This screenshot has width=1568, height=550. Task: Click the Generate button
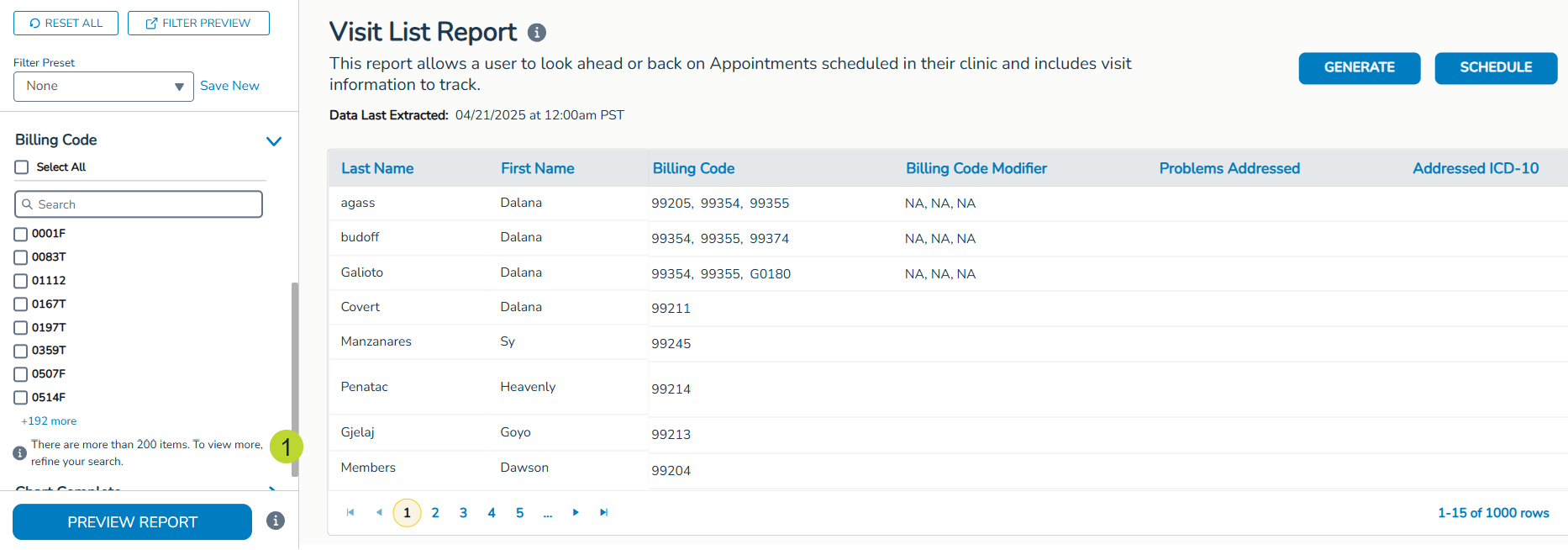click(x=1359, y=68)
